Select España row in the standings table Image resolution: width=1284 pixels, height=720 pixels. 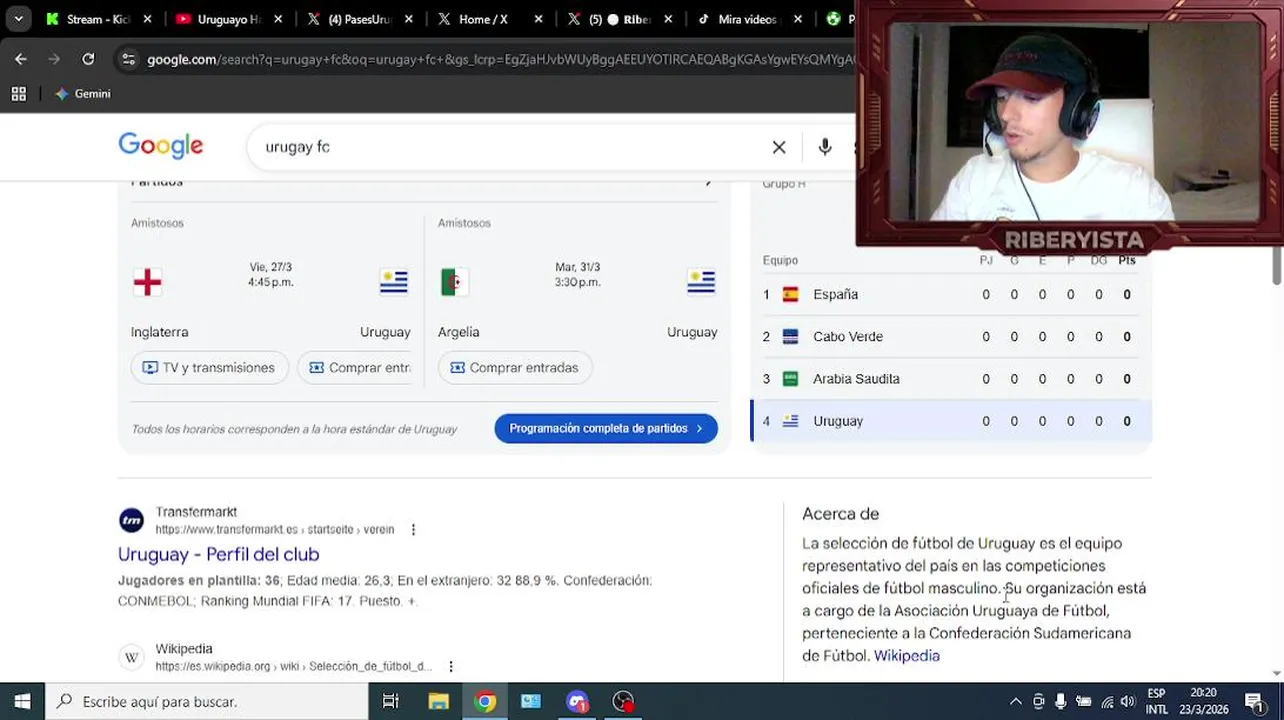pyautogui.click(x=951, y=294)
